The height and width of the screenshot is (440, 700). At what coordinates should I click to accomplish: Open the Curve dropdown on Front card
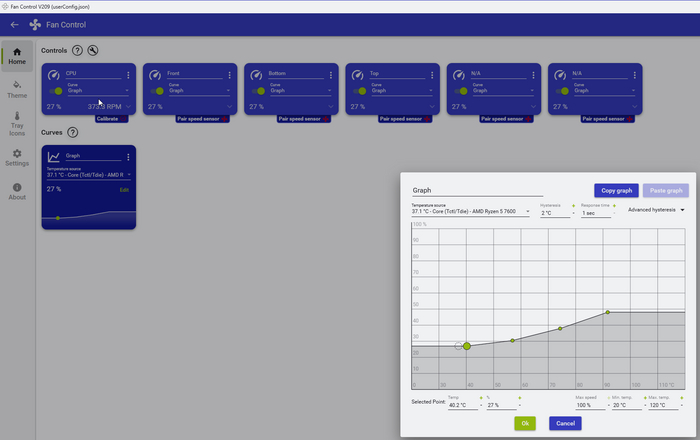click(200, 89)
